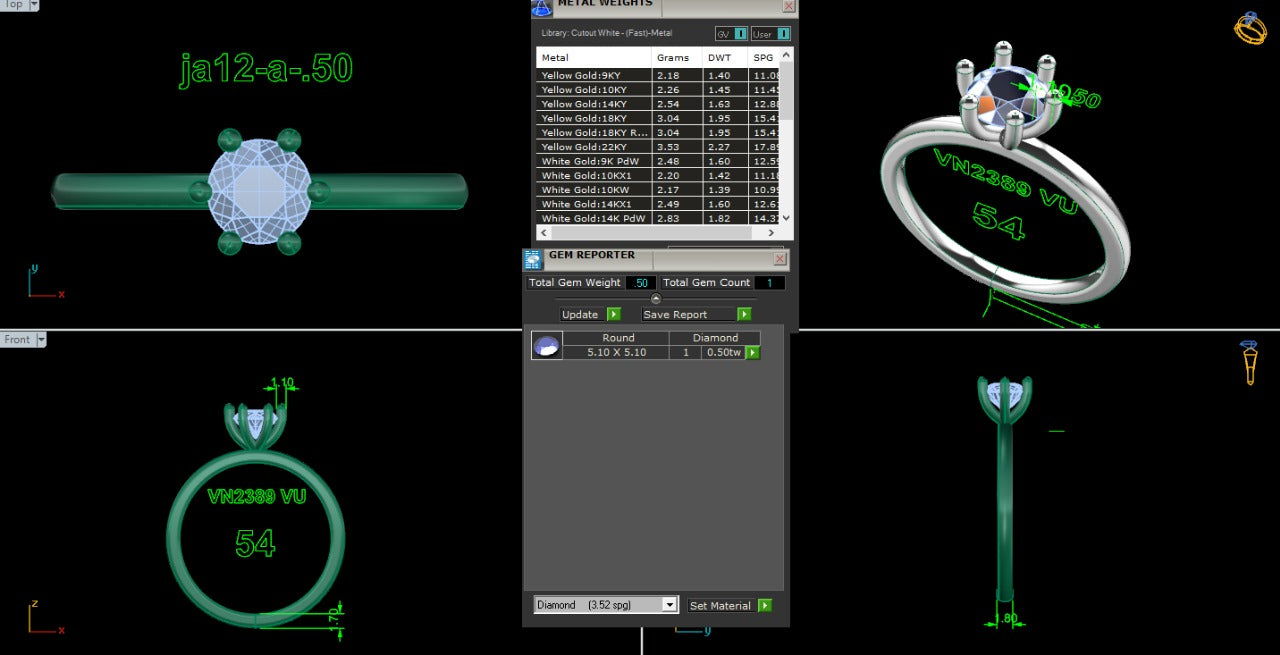Click the green arrow next to Update
The width and height of the screenshot is (1280, 655).
click(614, 314)
